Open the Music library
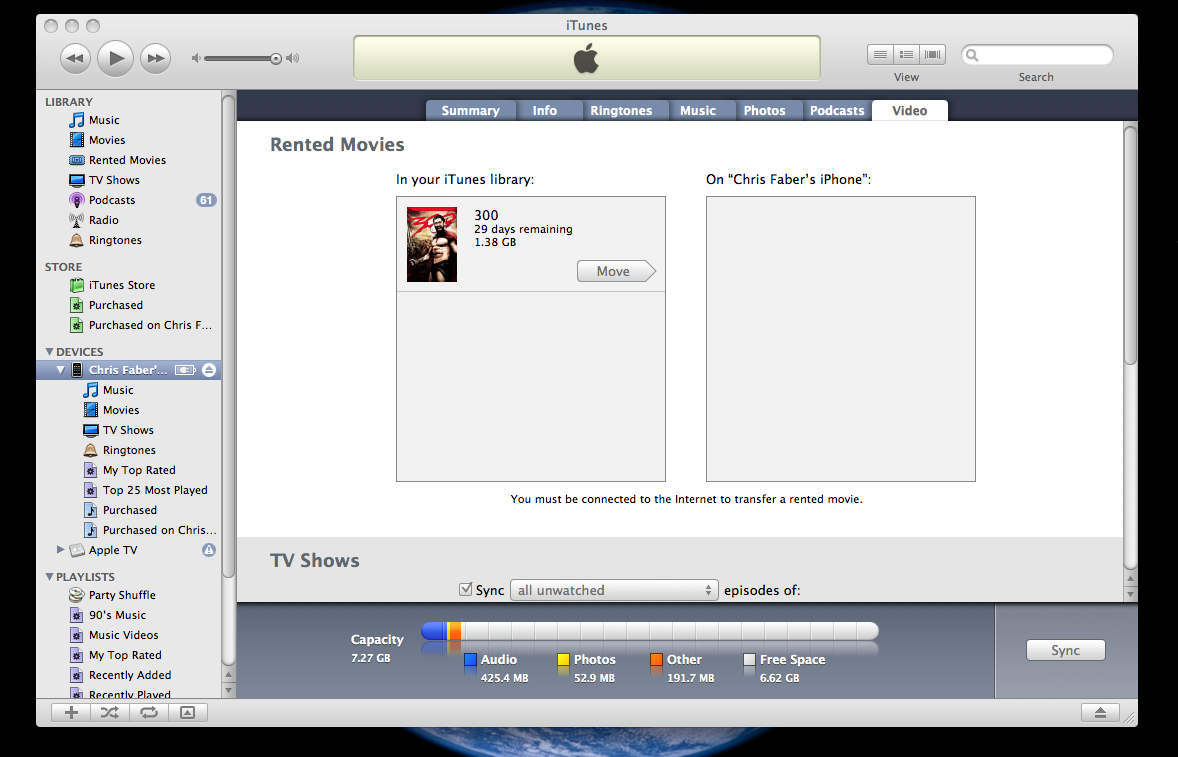 pyautogui.click(x=104, y=120)
